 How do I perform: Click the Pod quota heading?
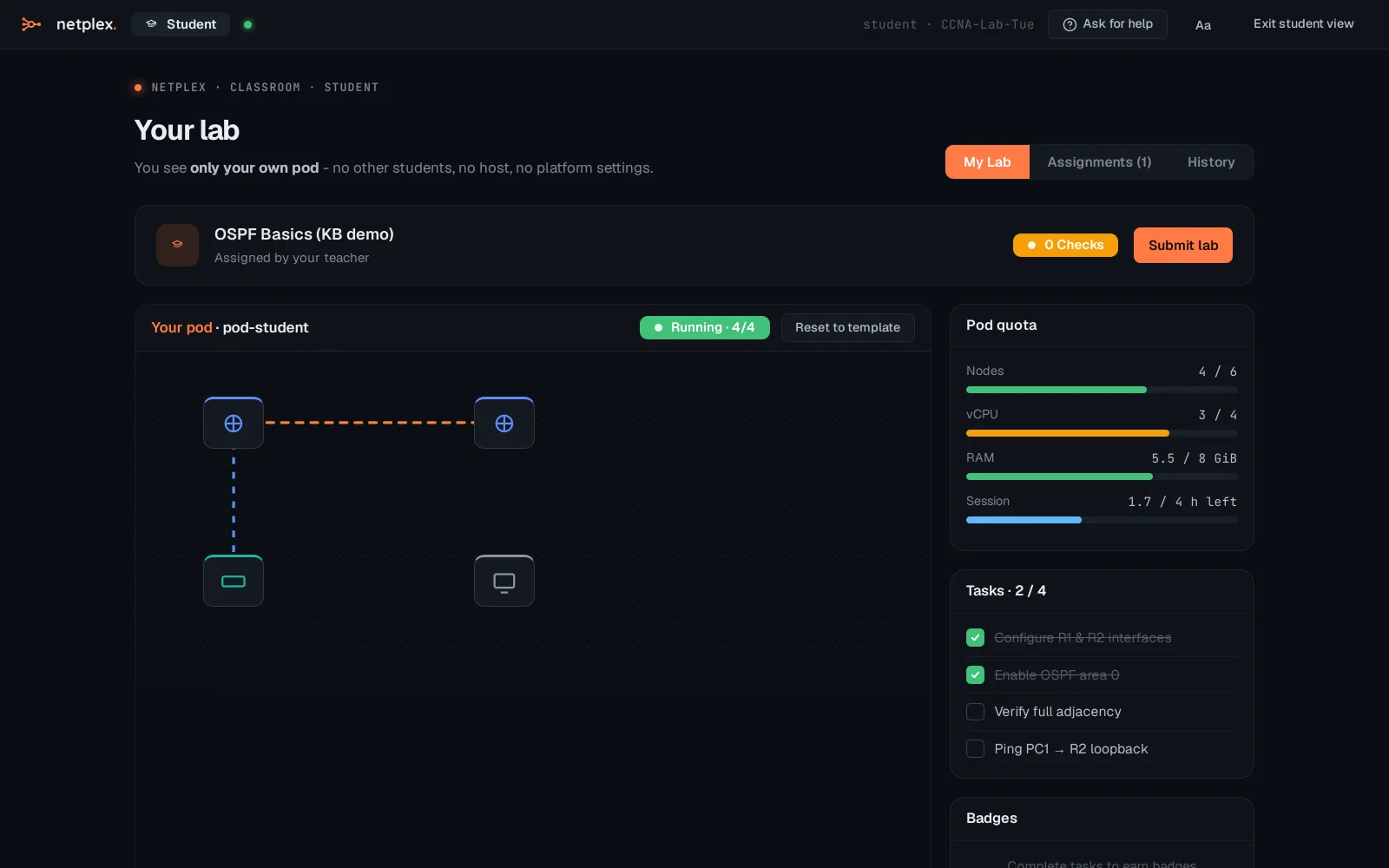(x=1001, y=325)
